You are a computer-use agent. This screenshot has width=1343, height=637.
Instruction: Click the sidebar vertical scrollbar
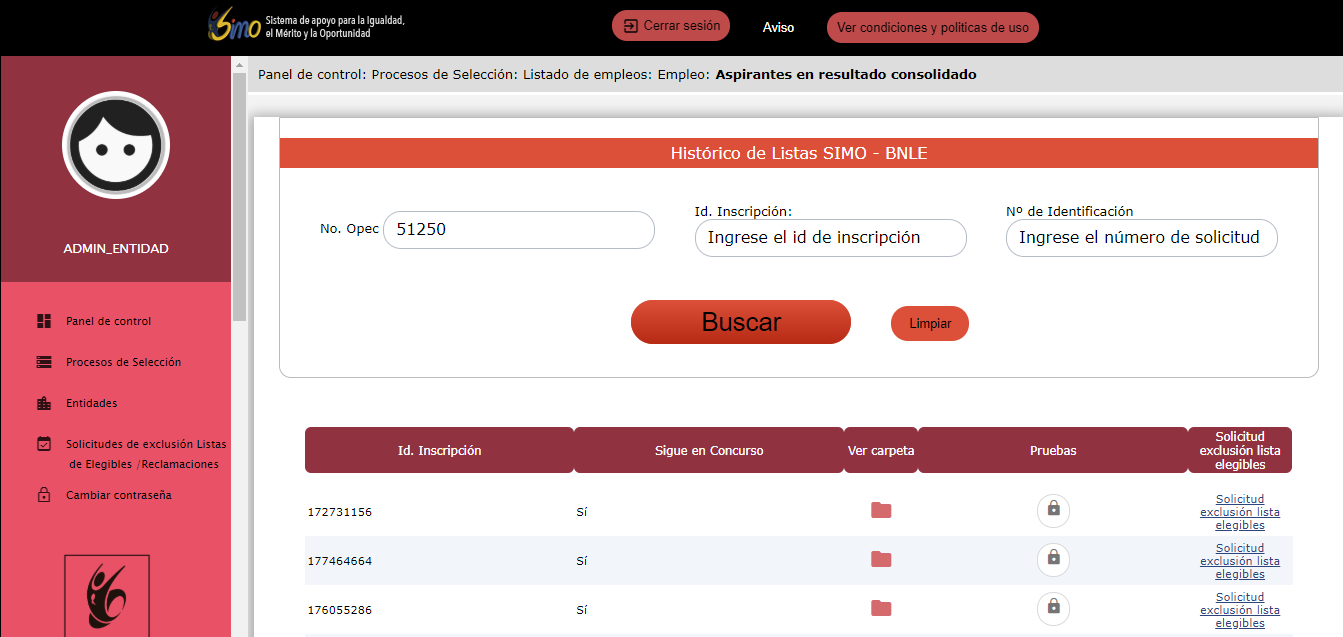[x=239, y=200]
